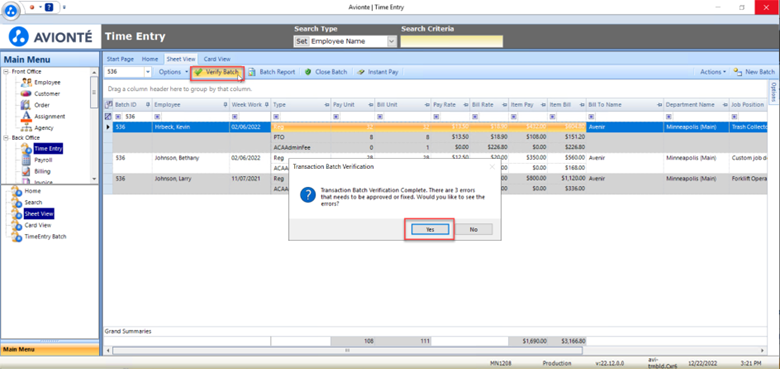The image size is (780, 369).
Task: Open the Home icon in lower navigation panel
Action: [16, 191]
